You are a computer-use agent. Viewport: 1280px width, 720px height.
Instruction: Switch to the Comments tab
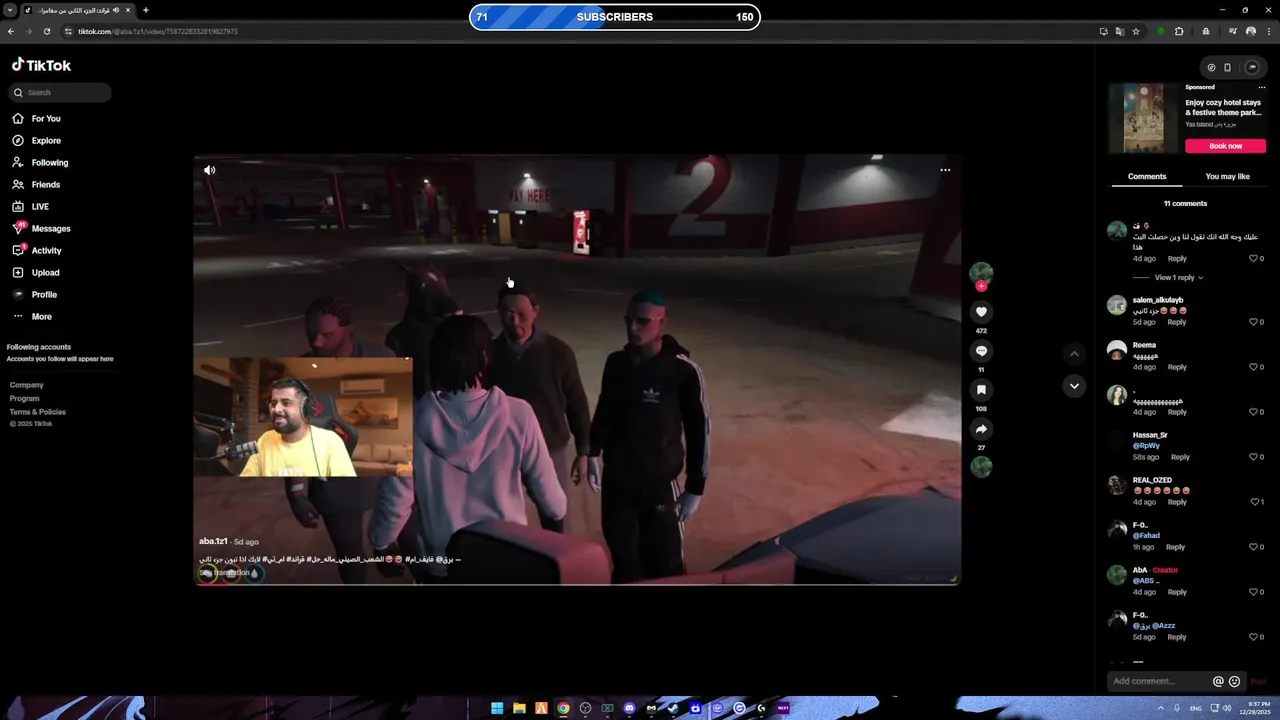pos(1147,177)
